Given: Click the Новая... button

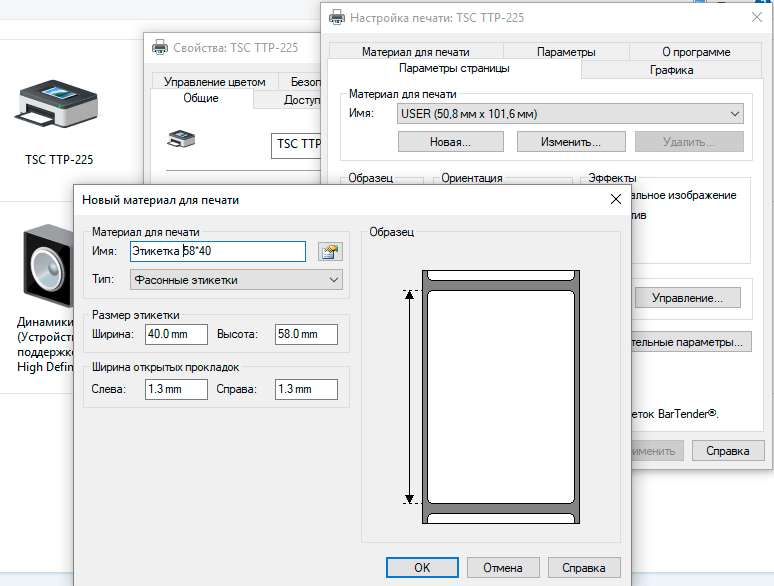Looking at the screenshot, I should coord(450,142).
